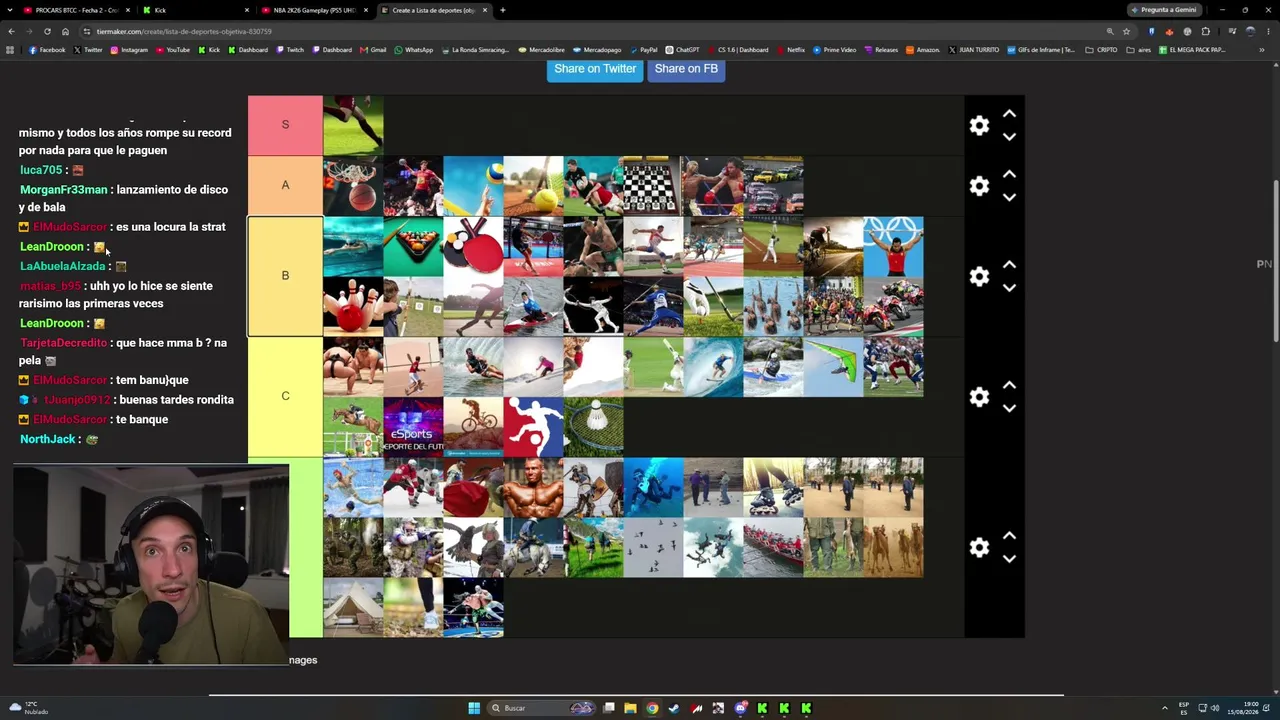Open Steam from the taskbar

pos(674,708)
